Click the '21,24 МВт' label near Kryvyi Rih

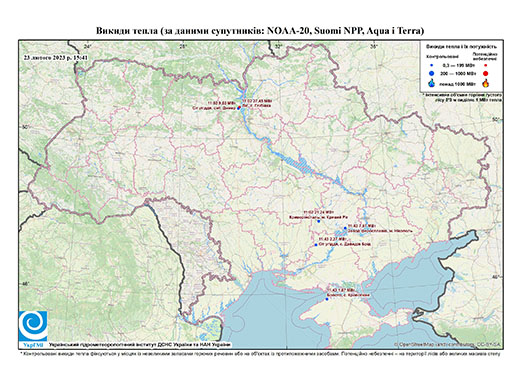pos(318,212)
